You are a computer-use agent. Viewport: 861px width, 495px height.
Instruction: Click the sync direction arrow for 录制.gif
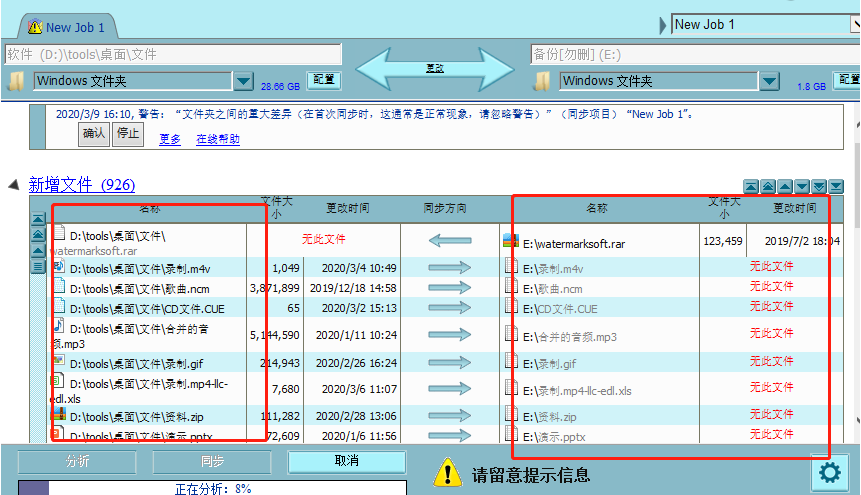(450, 363)
